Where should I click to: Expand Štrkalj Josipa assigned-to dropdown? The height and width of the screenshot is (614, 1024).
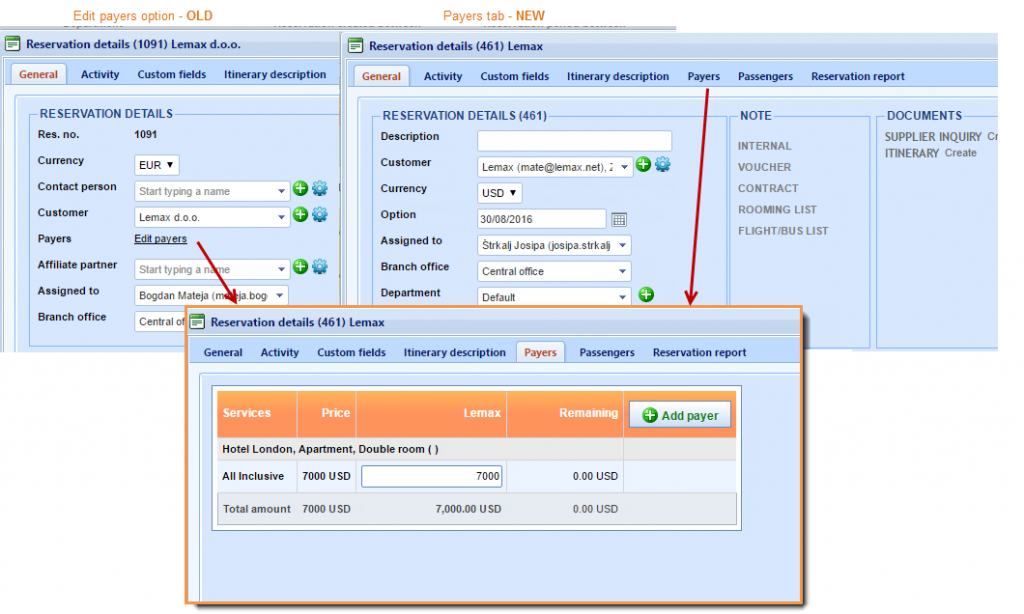pos(622,246)
